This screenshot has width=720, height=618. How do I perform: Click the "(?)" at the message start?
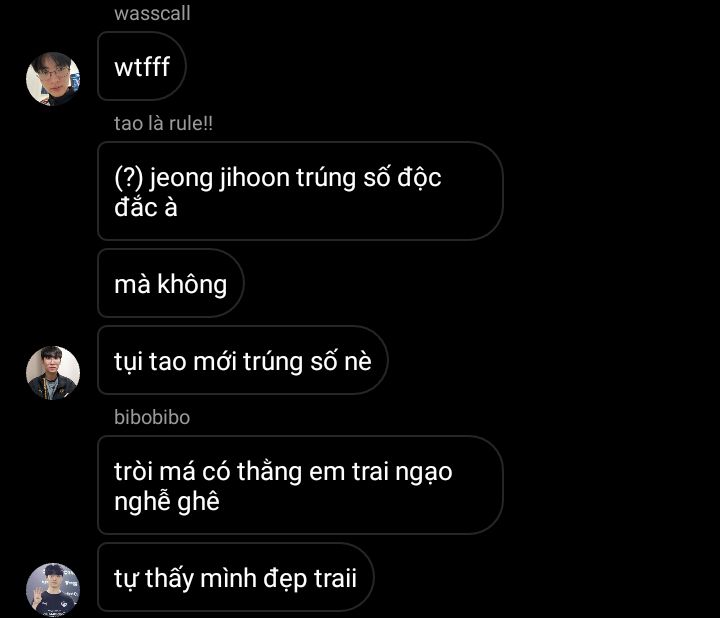point(129,178)
